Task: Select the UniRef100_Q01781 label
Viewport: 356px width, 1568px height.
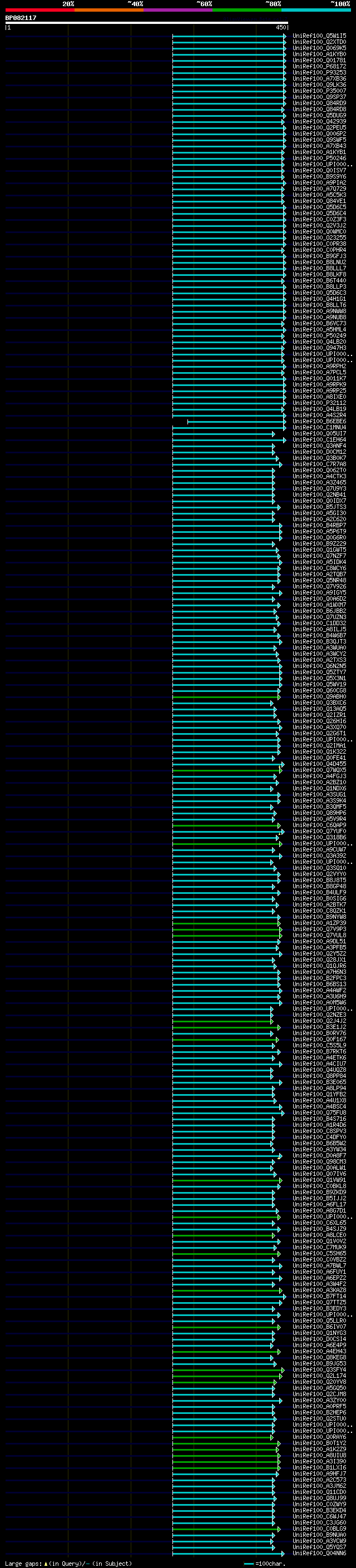Action: [x=319, y=60]
